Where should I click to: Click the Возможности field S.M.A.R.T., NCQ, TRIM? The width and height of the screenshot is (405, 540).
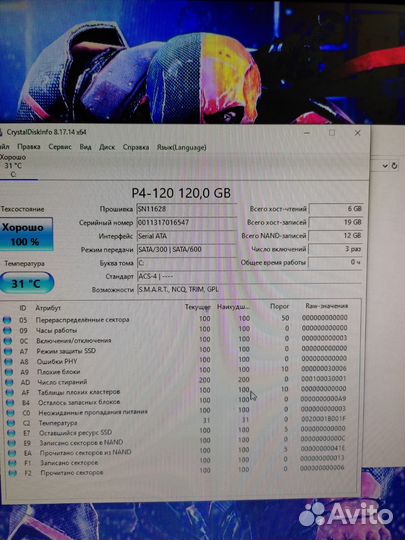[249, 290]
